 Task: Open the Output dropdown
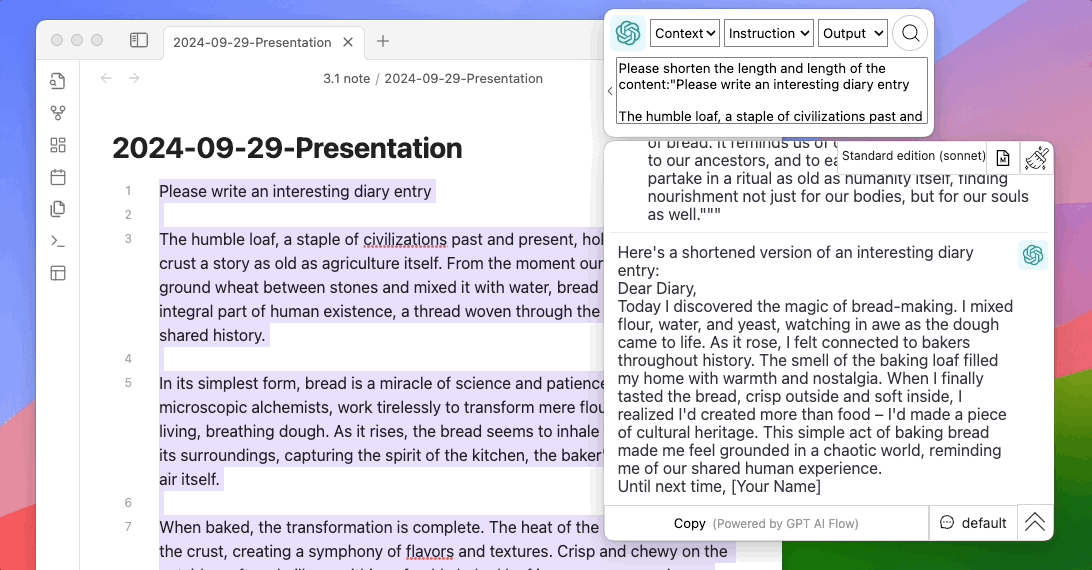point(852,33)
